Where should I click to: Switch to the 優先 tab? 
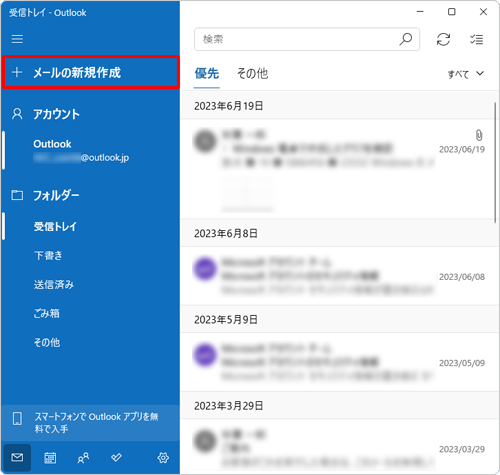(x=207, y=73)
